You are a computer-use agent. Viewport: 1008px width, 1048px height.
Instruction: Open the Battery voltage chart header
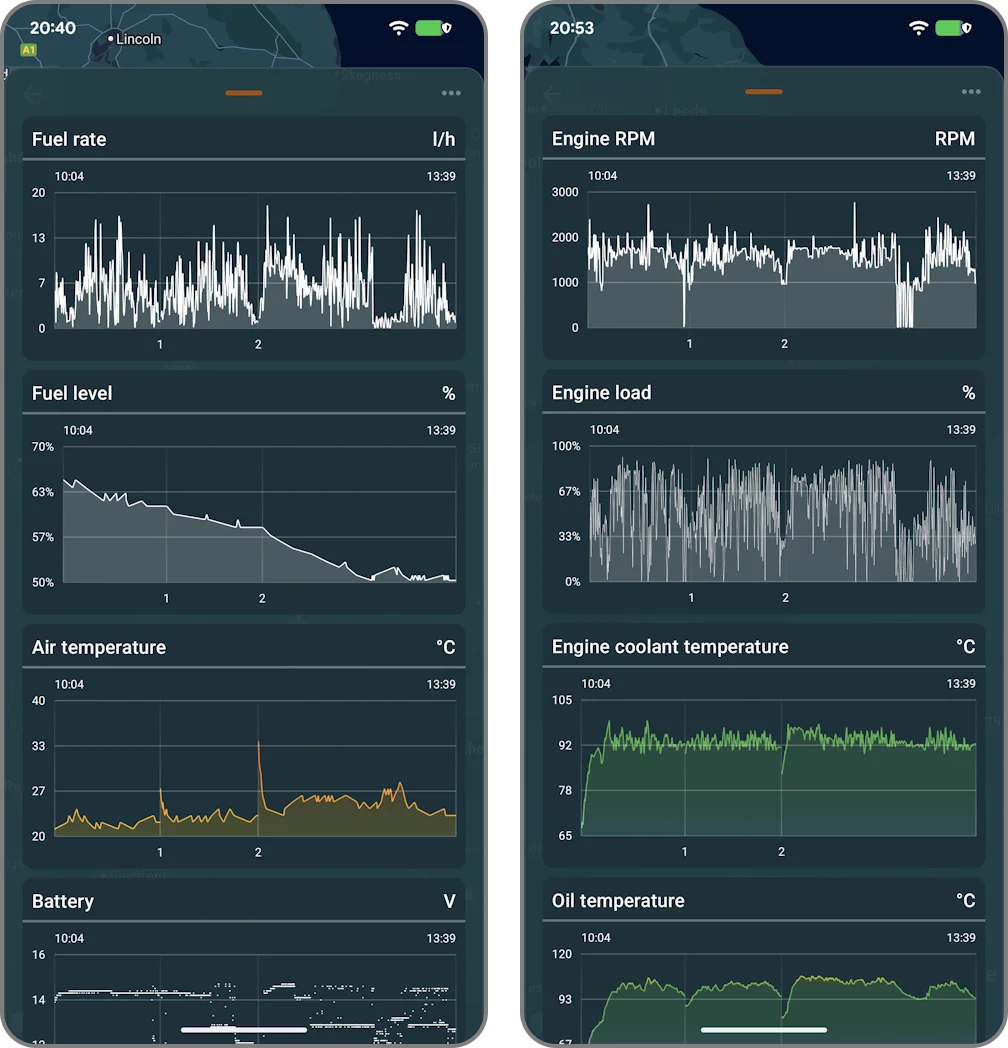tap(243, 902)
